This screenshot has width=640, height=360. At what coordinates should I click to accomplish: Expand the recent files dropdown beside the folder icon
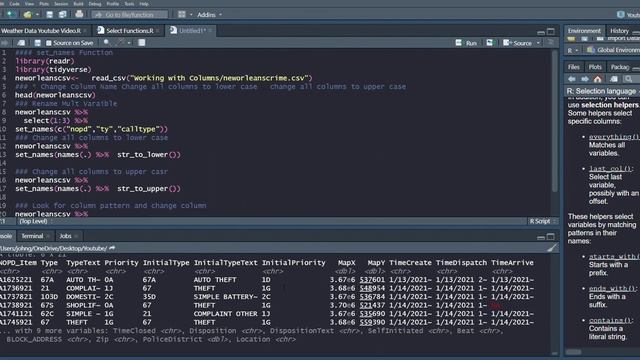37,15
